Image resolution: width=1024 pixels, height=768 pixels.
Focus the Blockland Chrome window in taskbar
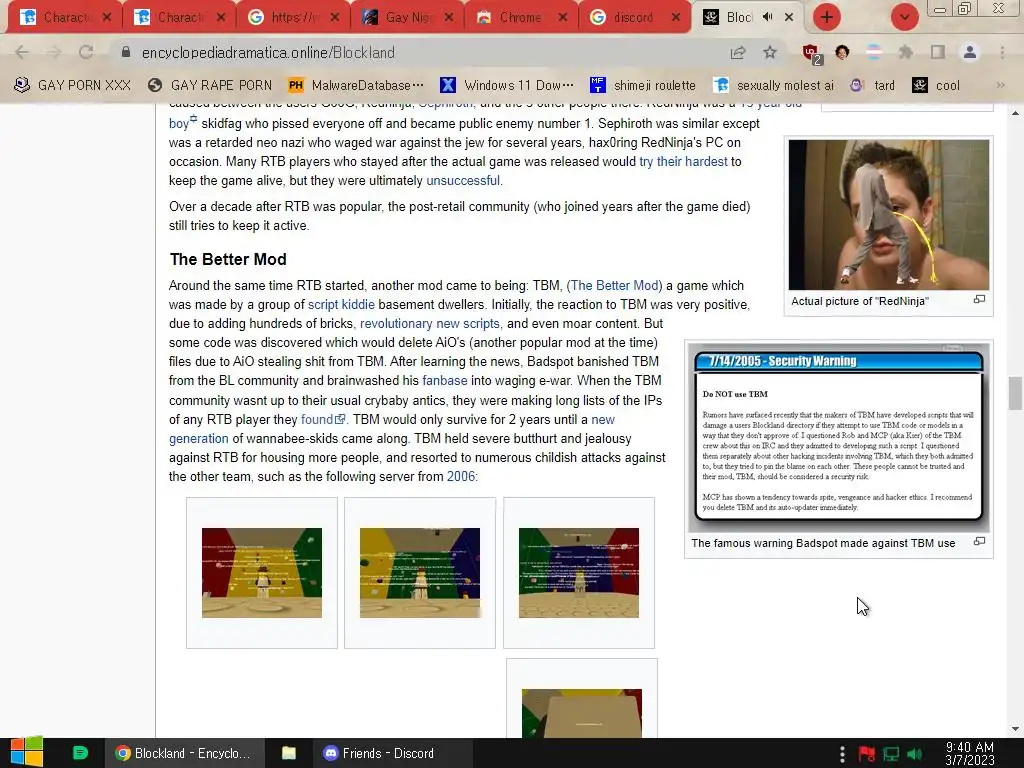point(185,753)
